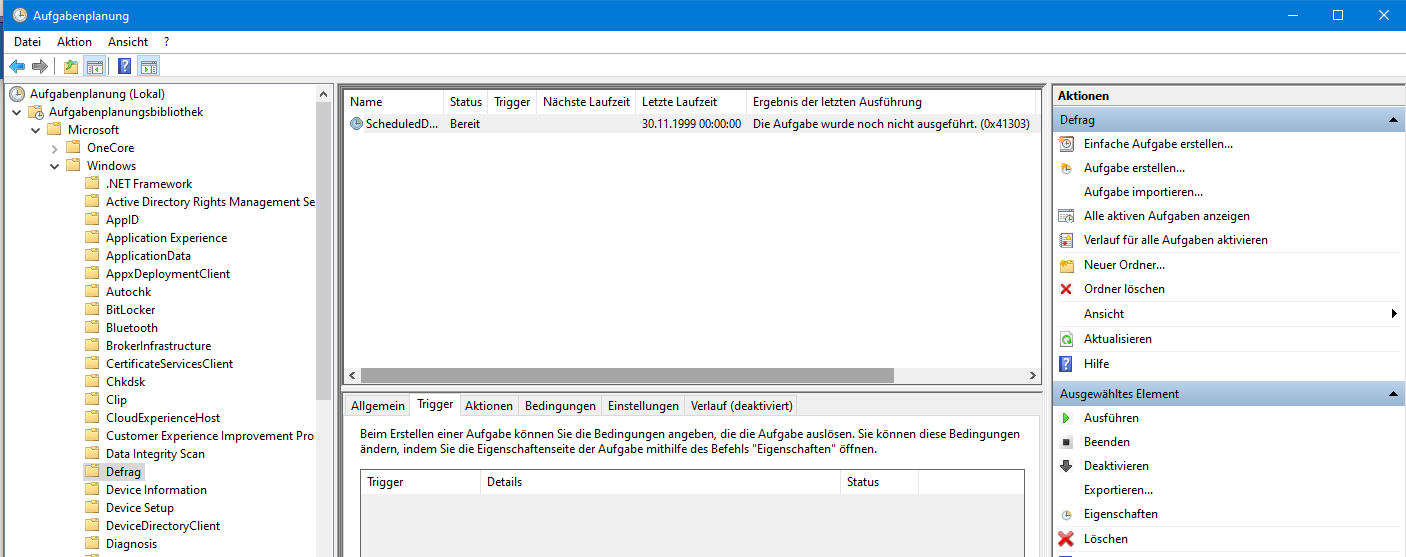This screenshot has width=1406, height=557.
Task: Click the Verlauf für alle Aufgaben icon
Action: coord(1066,240)
